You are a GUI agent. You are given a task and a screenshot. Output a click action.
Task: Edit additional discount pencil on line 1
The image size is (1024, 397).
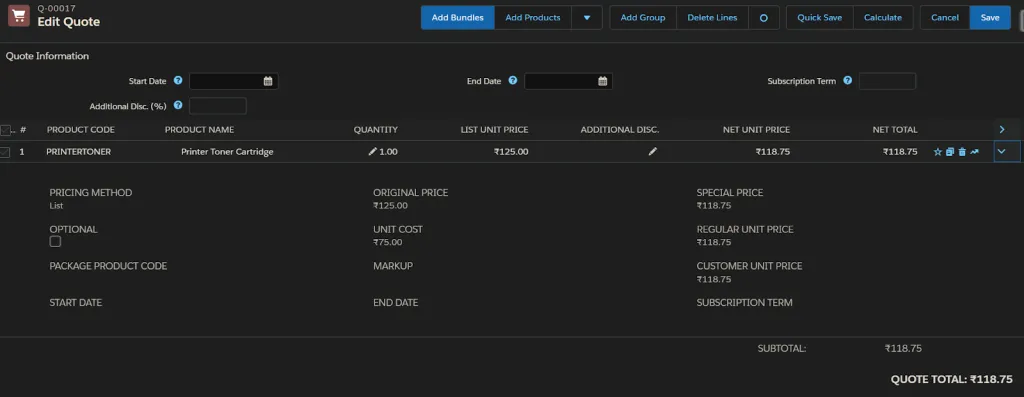coord(652,151)
